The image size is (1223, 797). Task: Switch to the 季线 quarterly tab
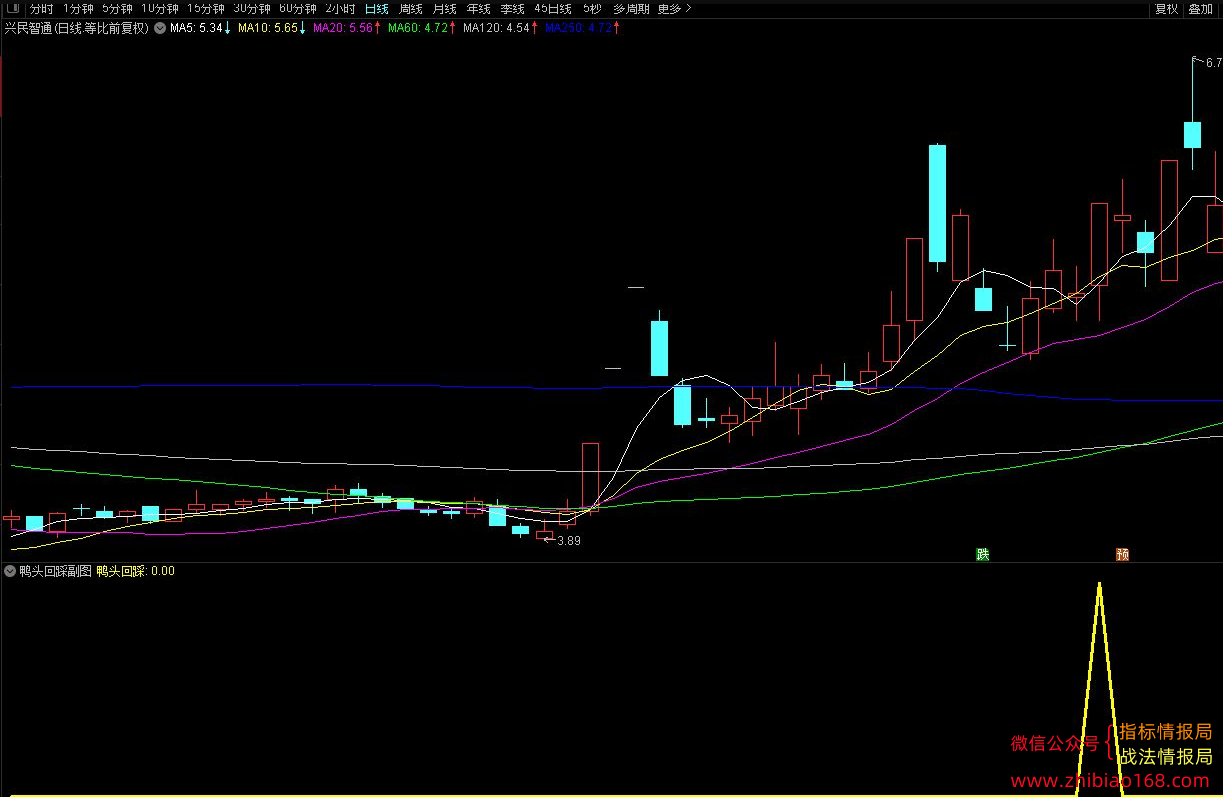(512, 9)
